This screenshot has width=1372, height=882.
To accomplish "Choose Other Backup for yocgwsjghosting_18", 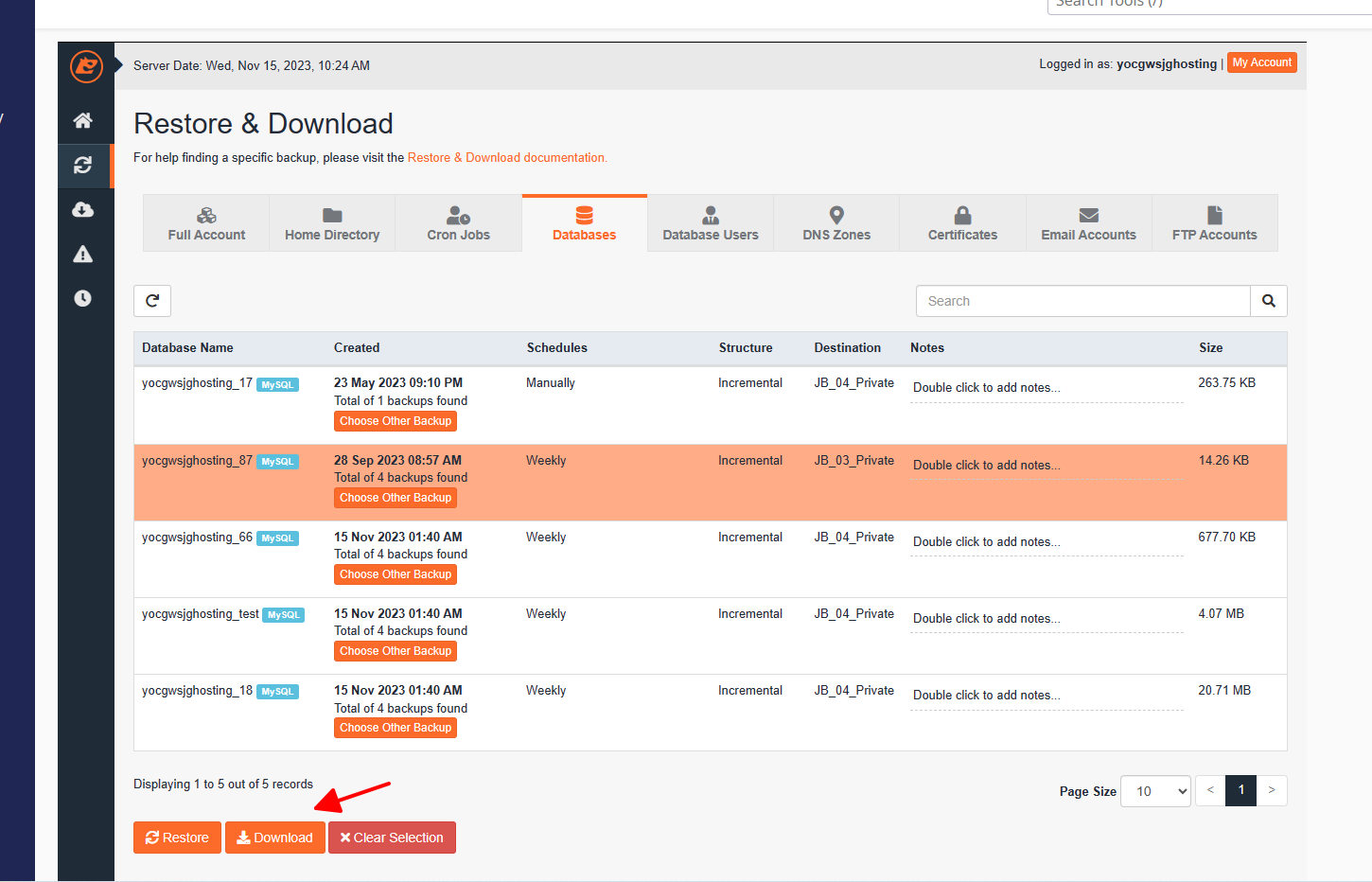I will (x=396, y=728).
